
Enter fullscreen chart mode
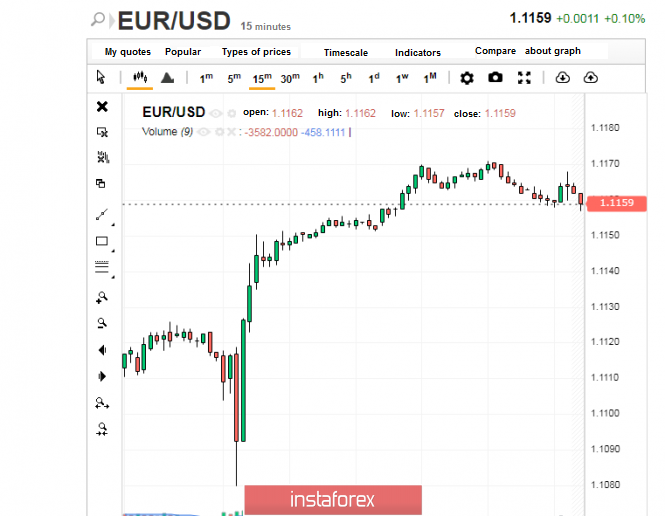524,78
